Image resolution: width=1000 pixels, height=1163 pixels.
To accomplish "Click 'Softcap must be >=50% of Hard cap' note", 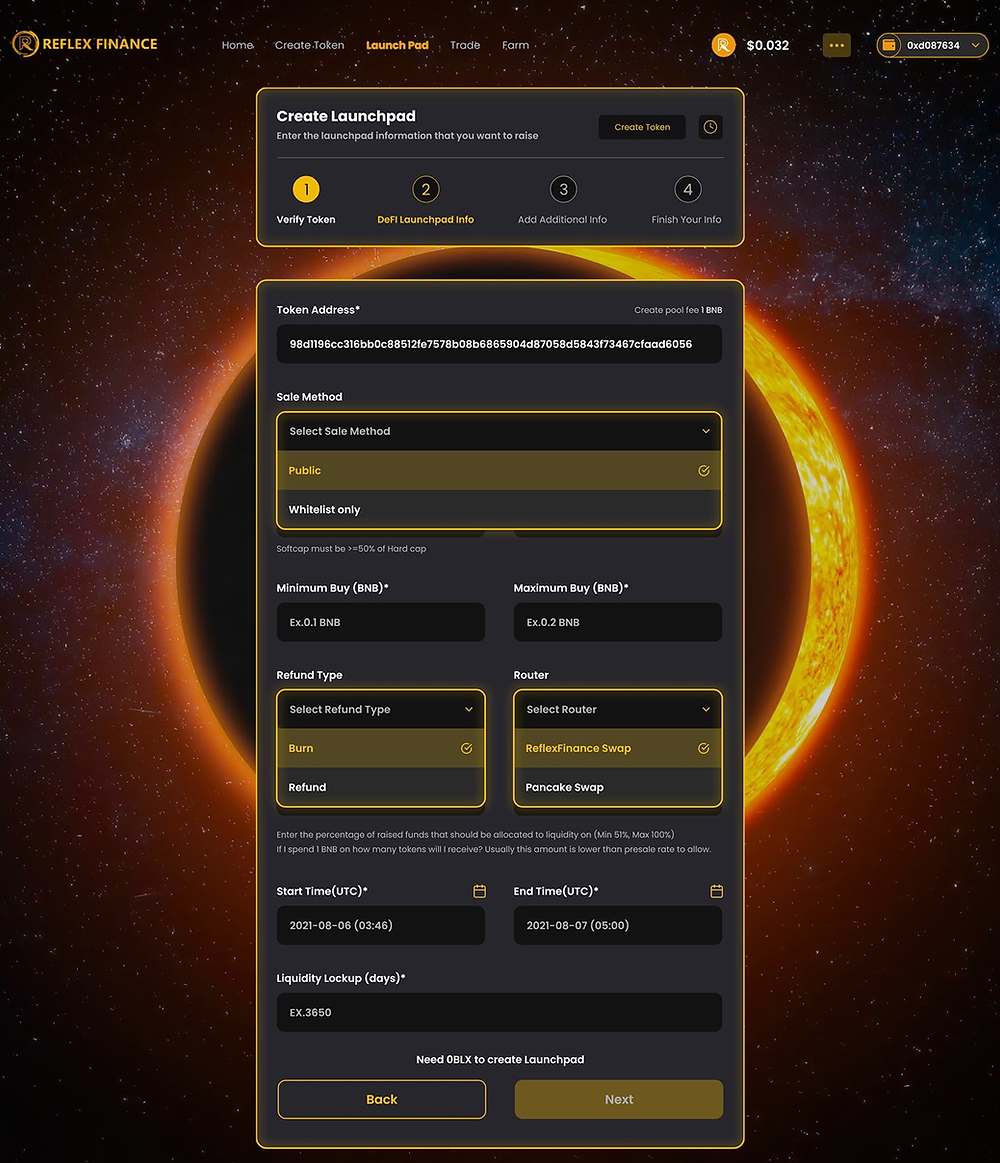I will (351, 549).
